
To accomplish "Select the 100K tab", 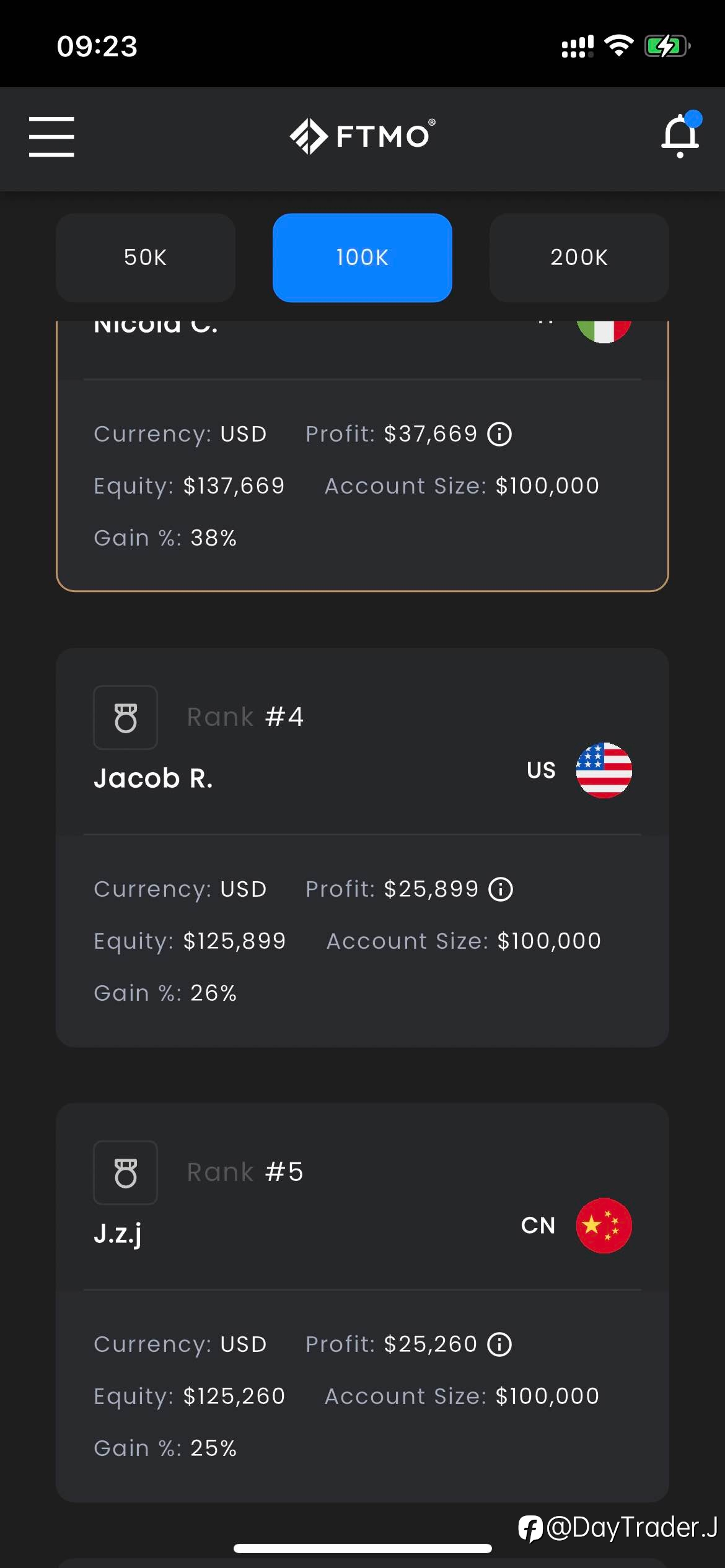I will (362, 258).
